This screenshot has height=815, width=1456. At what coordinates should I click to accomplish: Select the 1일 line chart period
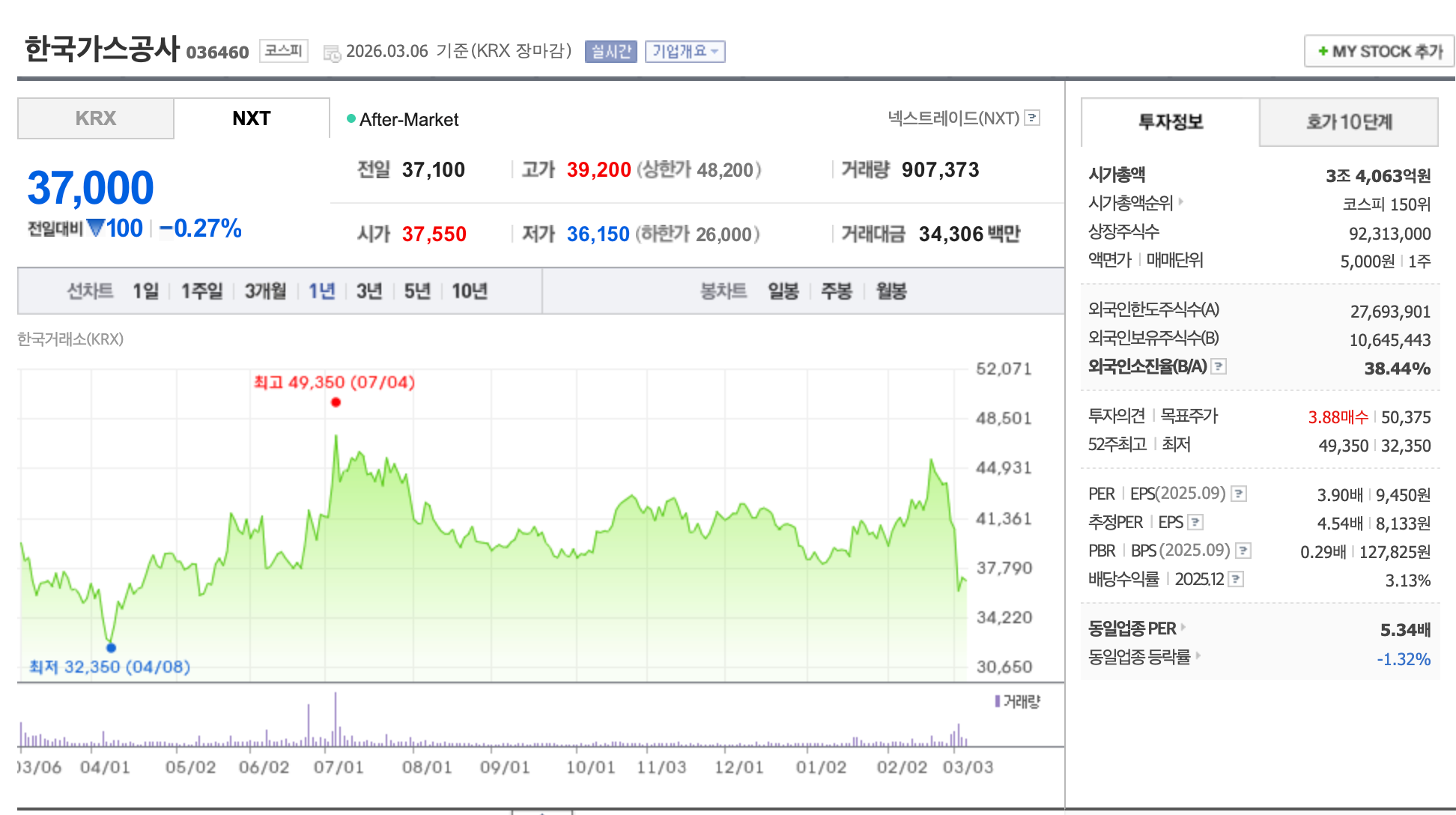pyautogui.click(x=145, y=291)
